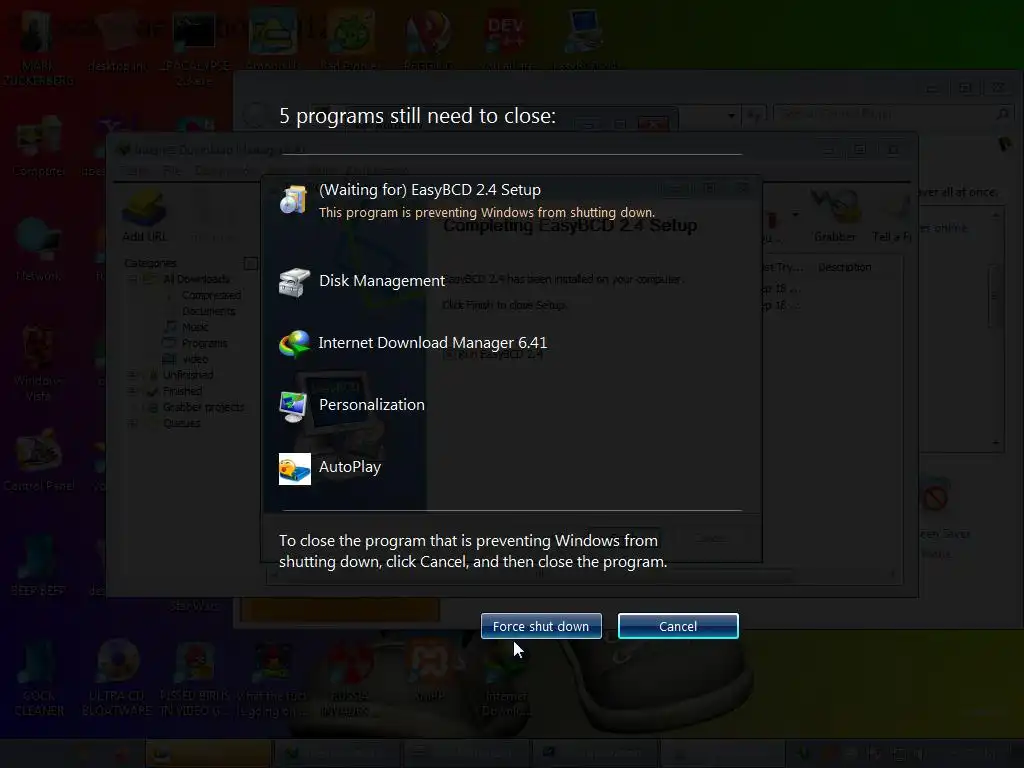Screen dimensions: 1024x768
Task: Click Add URL icon in IDM window
Action: [x=144, y=216]
